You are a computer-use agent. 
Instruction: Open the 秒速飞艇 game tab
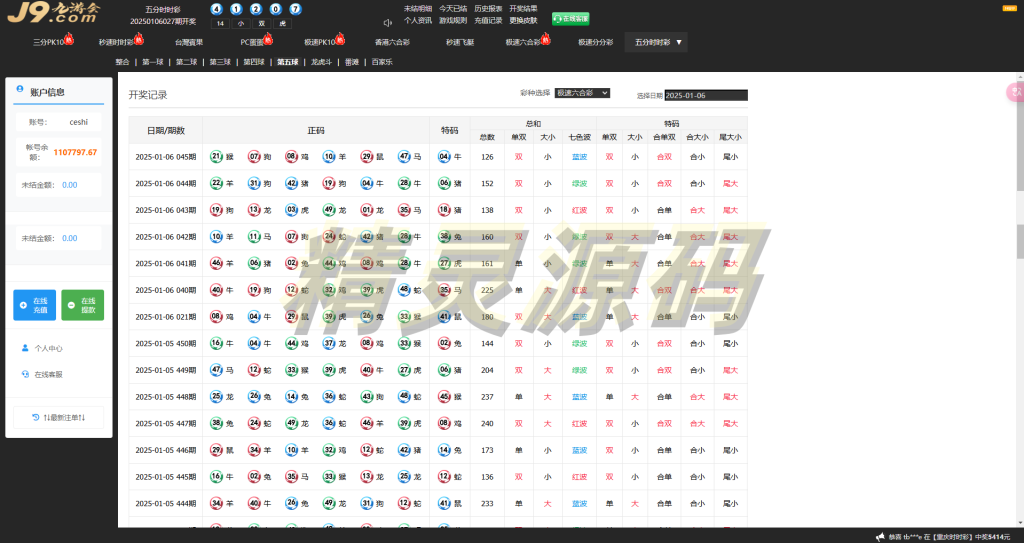460,42
